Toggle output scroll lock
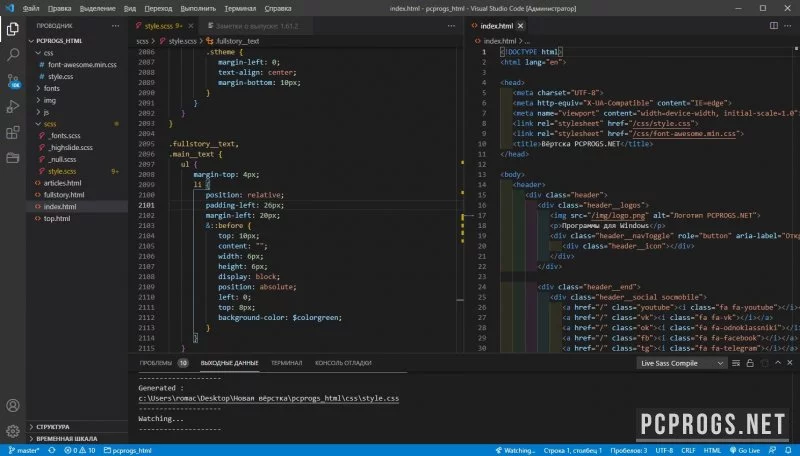This screenshot has width=800, height=456. (749, 363)
